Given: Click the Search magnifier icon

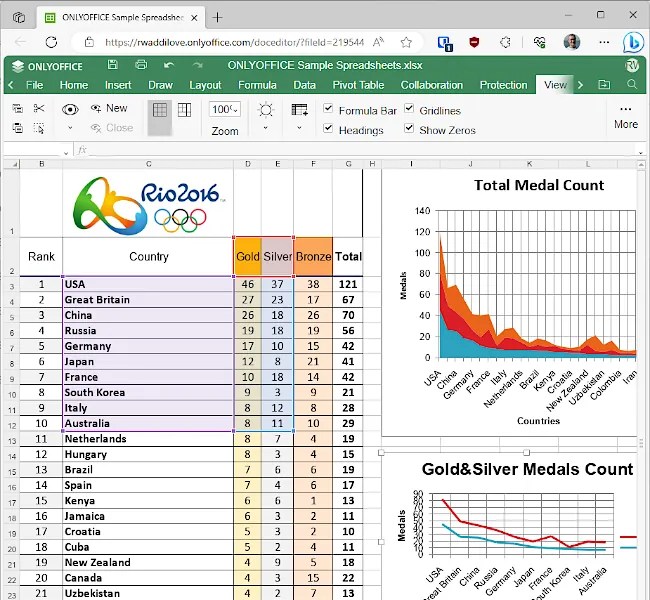Looking at the screenshot, I should (x=632, y=85).
